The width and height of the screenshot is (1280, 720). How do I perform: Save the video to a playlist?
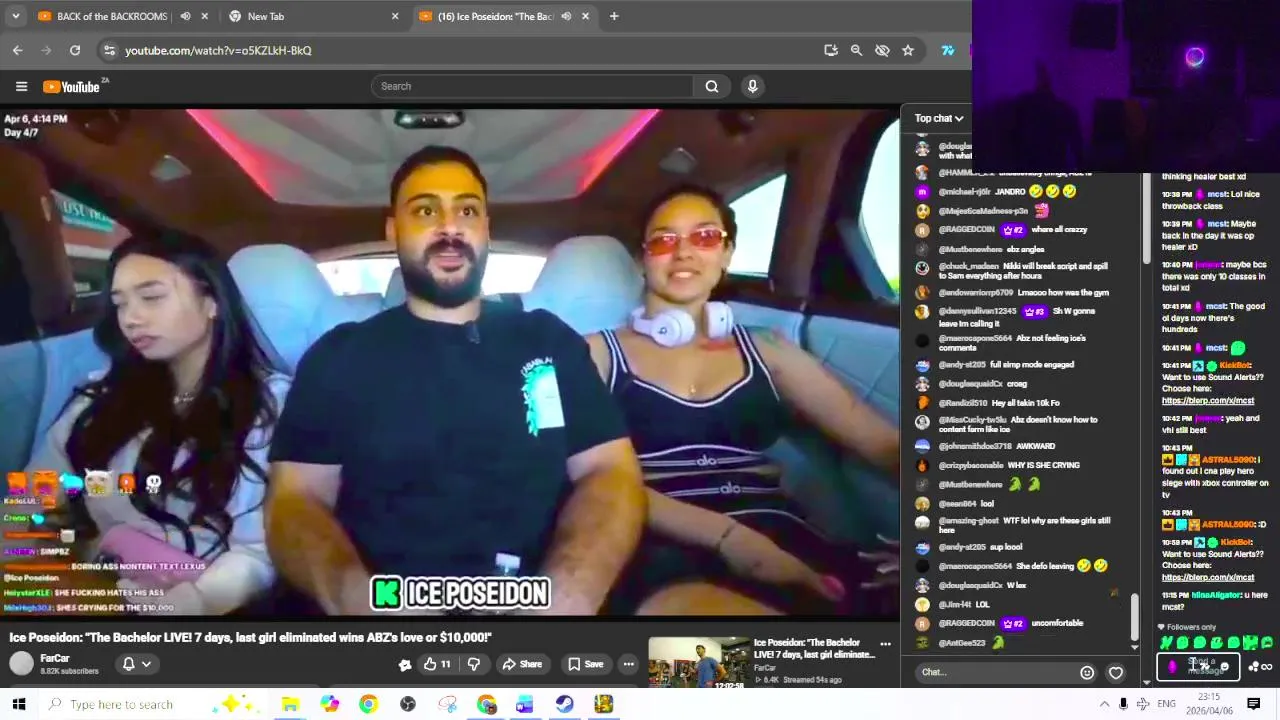point(586,664)
